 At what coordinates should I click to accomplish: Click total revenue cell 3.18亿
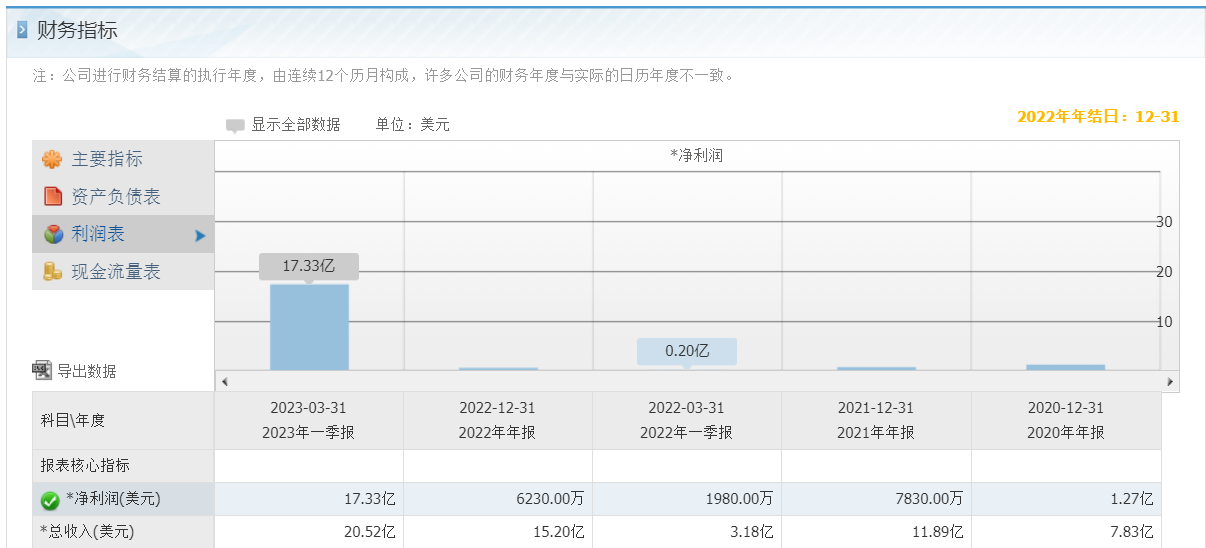pos(687,532)
